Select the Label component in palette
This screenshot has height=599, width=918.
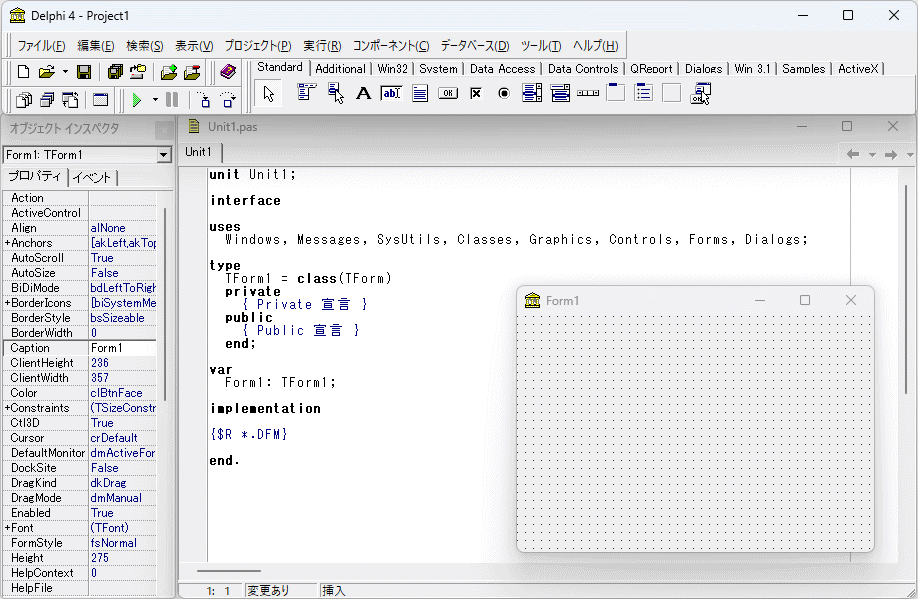[364, 94]
